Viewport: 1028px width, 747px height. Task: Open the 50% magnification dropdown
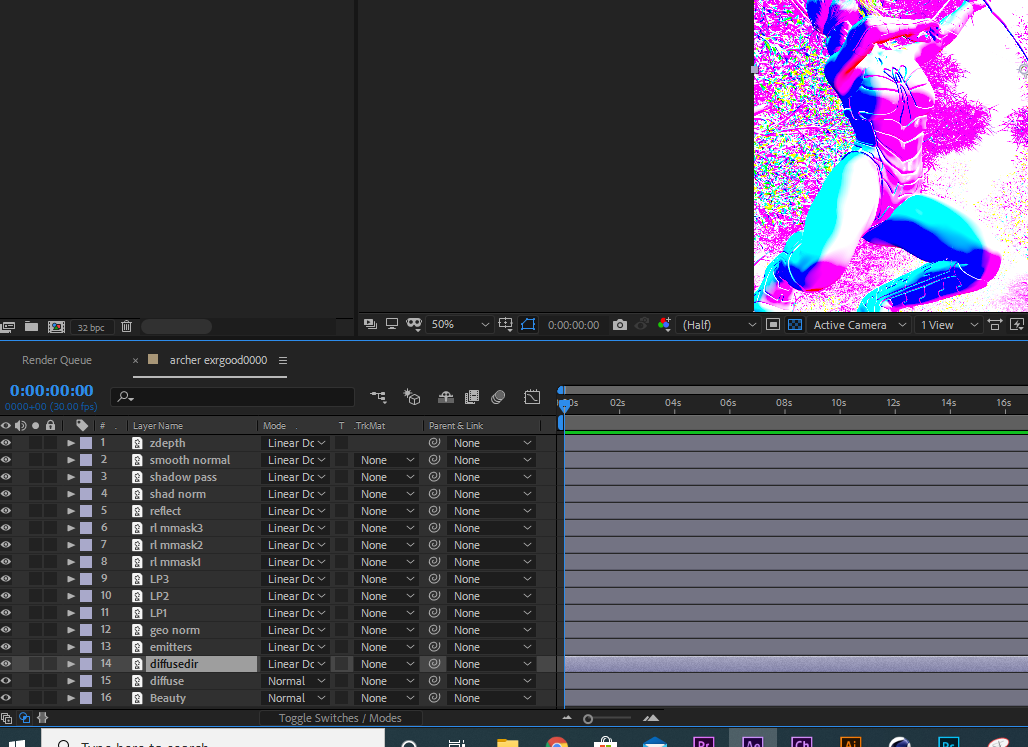click(459, 325)
